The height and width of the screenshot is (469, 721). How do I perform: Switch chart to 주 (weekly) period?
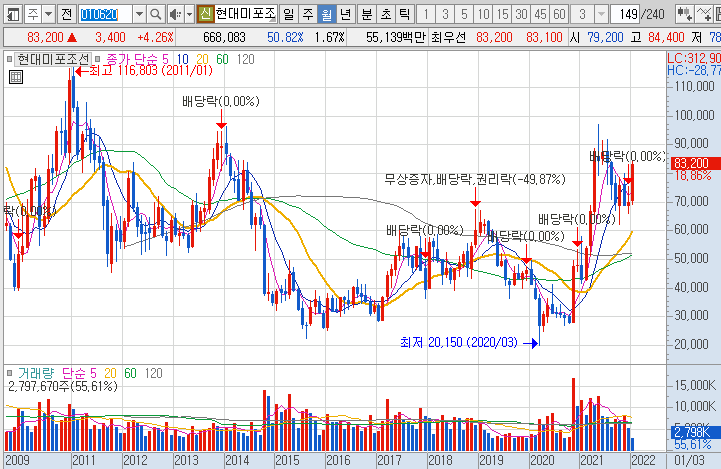pos(308,14)
